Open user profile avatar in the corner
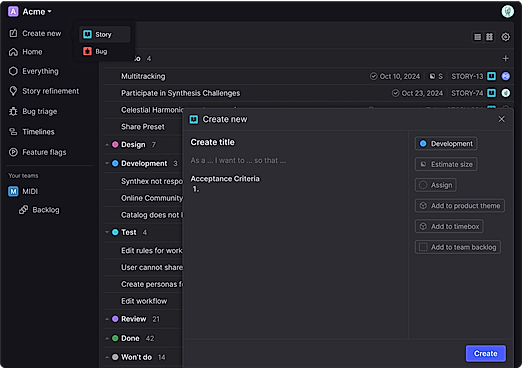 [507, 11]
